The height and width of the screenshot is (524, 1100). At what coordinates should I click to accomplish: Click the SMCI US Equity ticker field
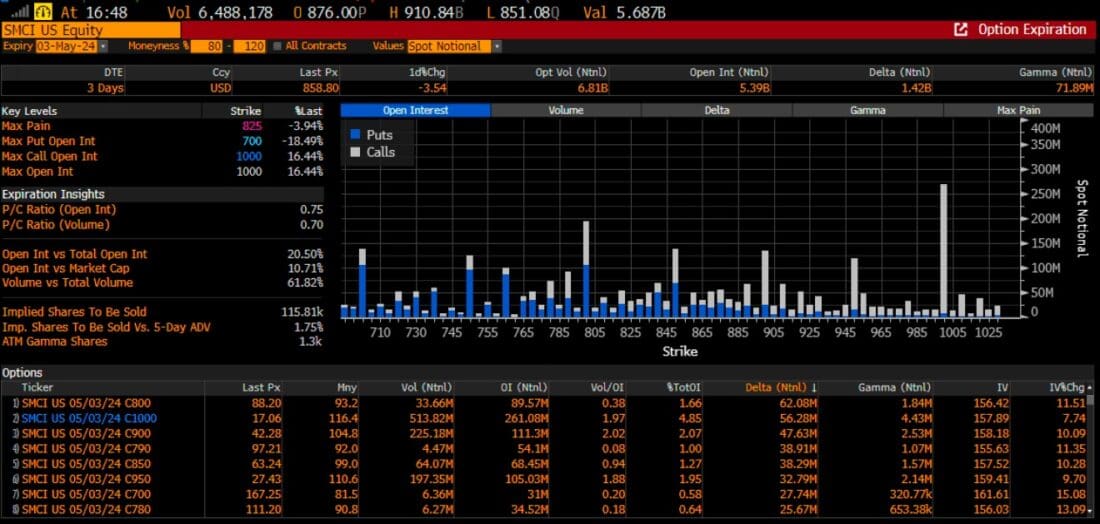[x=90, y=30]
